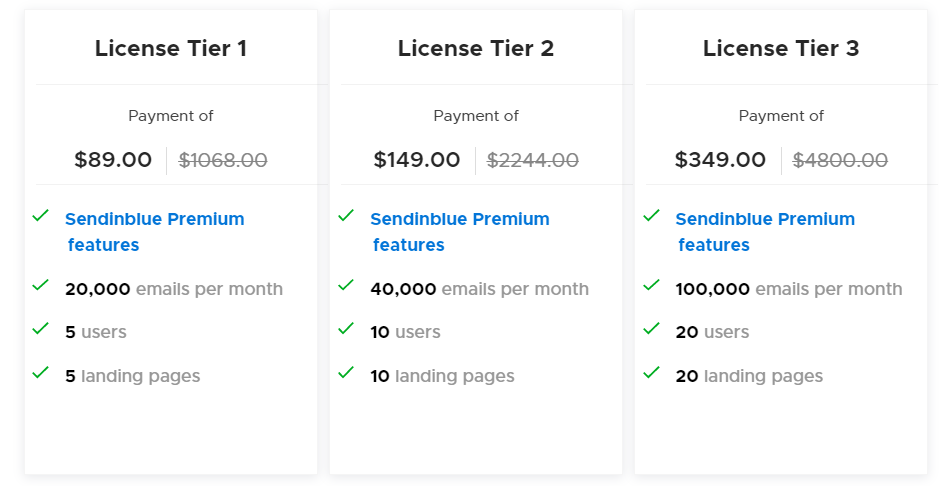Open Sendinblue Premium features link in Tier 2

click(x=460, y=232)
